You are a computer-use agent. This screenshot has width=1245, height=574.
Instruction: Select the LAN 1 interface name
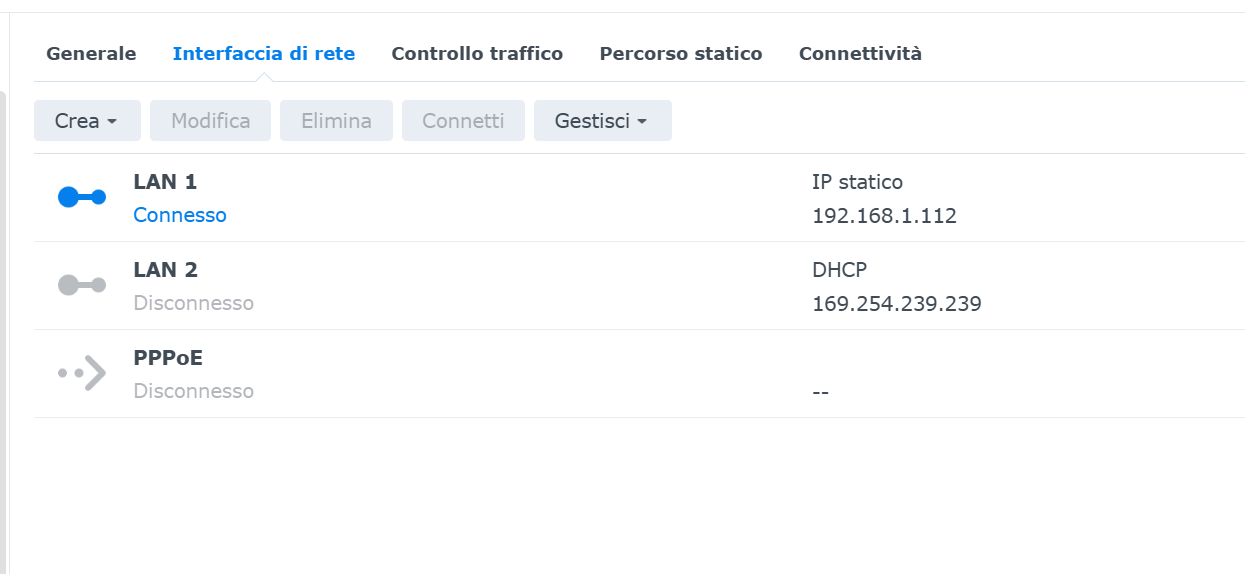tap(165, 182)
